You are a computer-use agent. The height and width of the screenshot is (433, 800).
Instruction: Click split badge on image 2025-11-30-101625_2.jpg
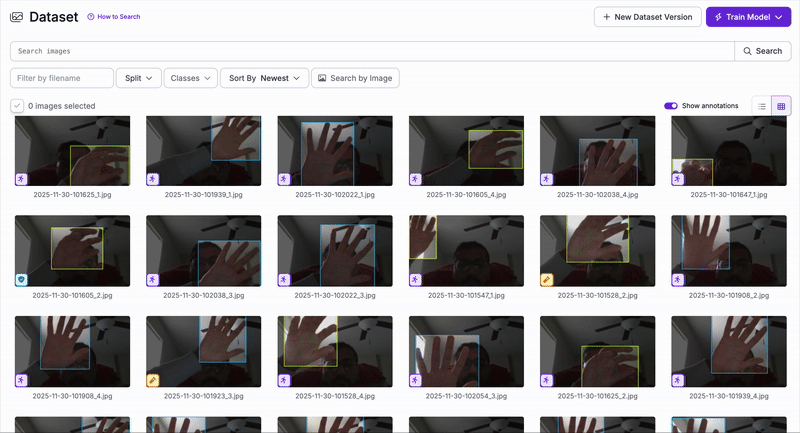point(546,380)
